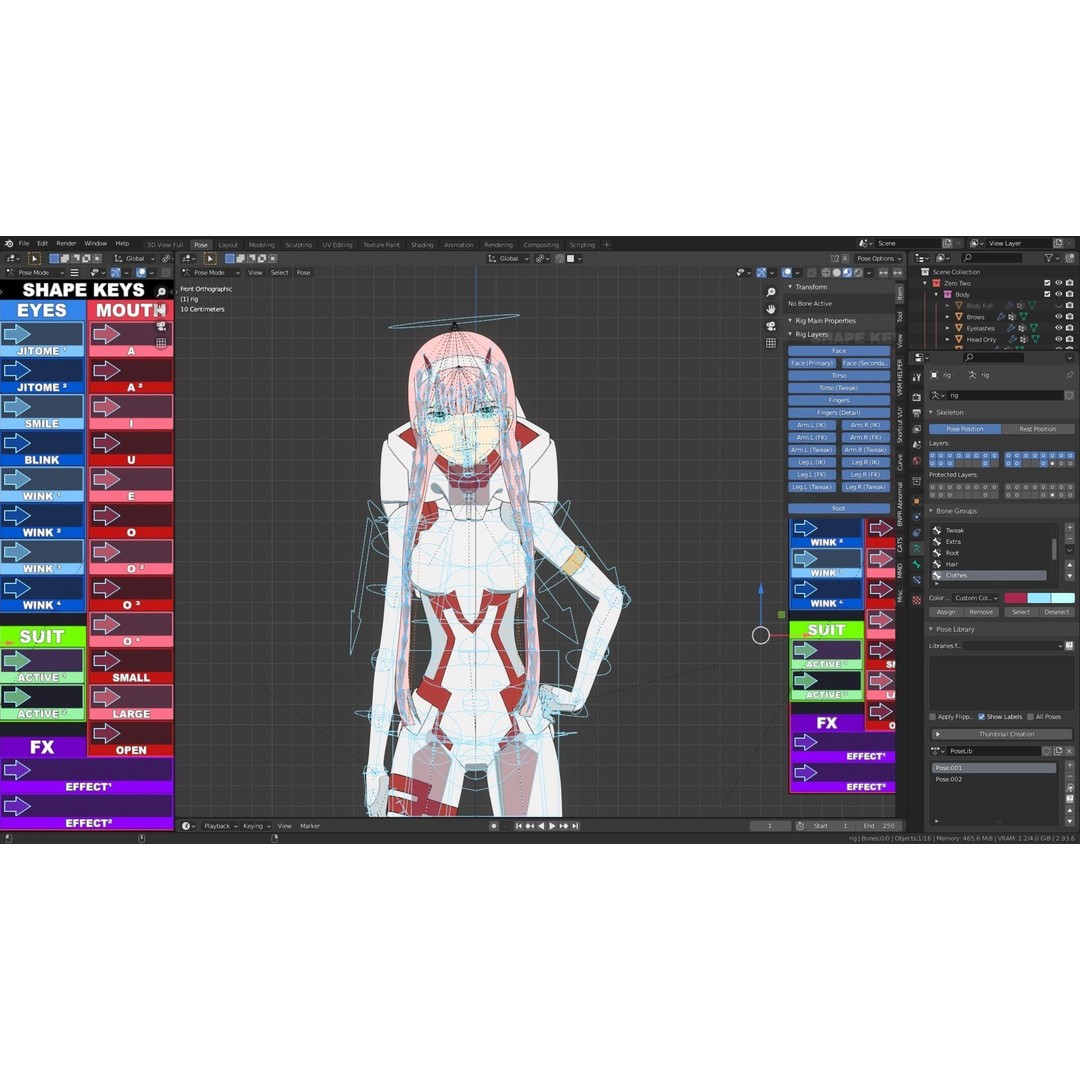Hide Head Only object with eye icon
Image resolution: width=1080 pixels, height=1080 pixels.
pos(1059,339)
